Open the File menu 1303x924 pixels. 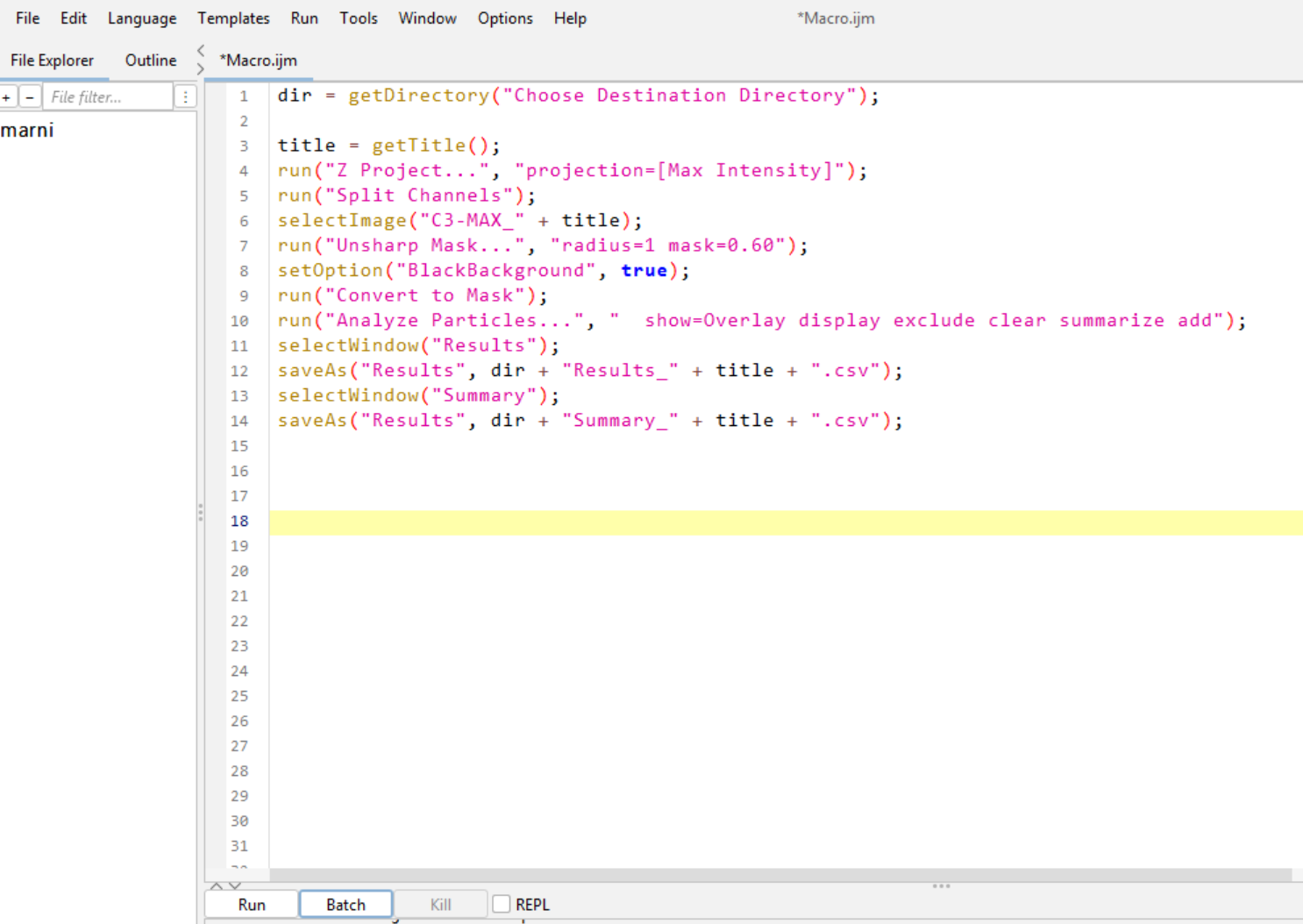27,18
